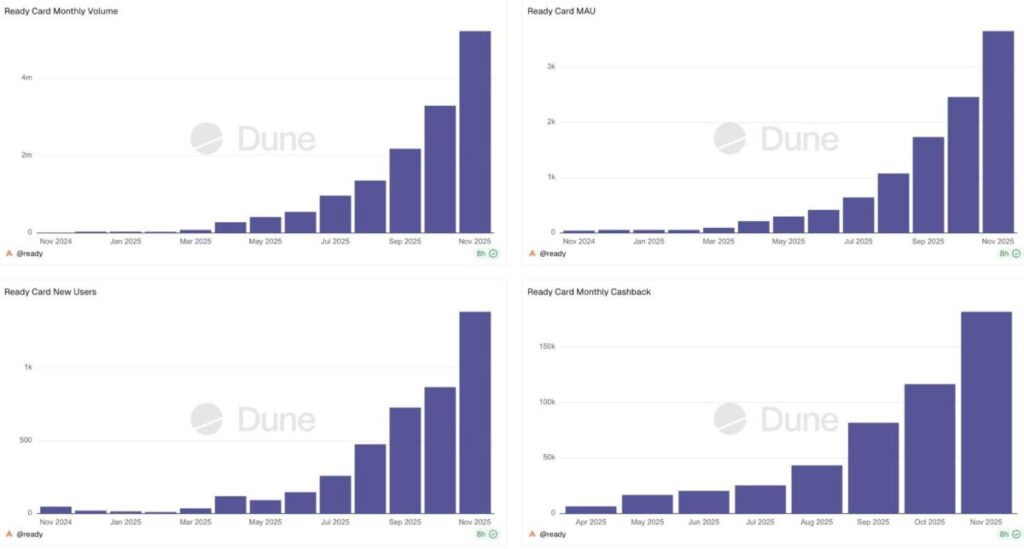The width and height of the screenshot is (1024, 549).
Task: Select the Ready Card New Users title
Action: pos(50,292)
